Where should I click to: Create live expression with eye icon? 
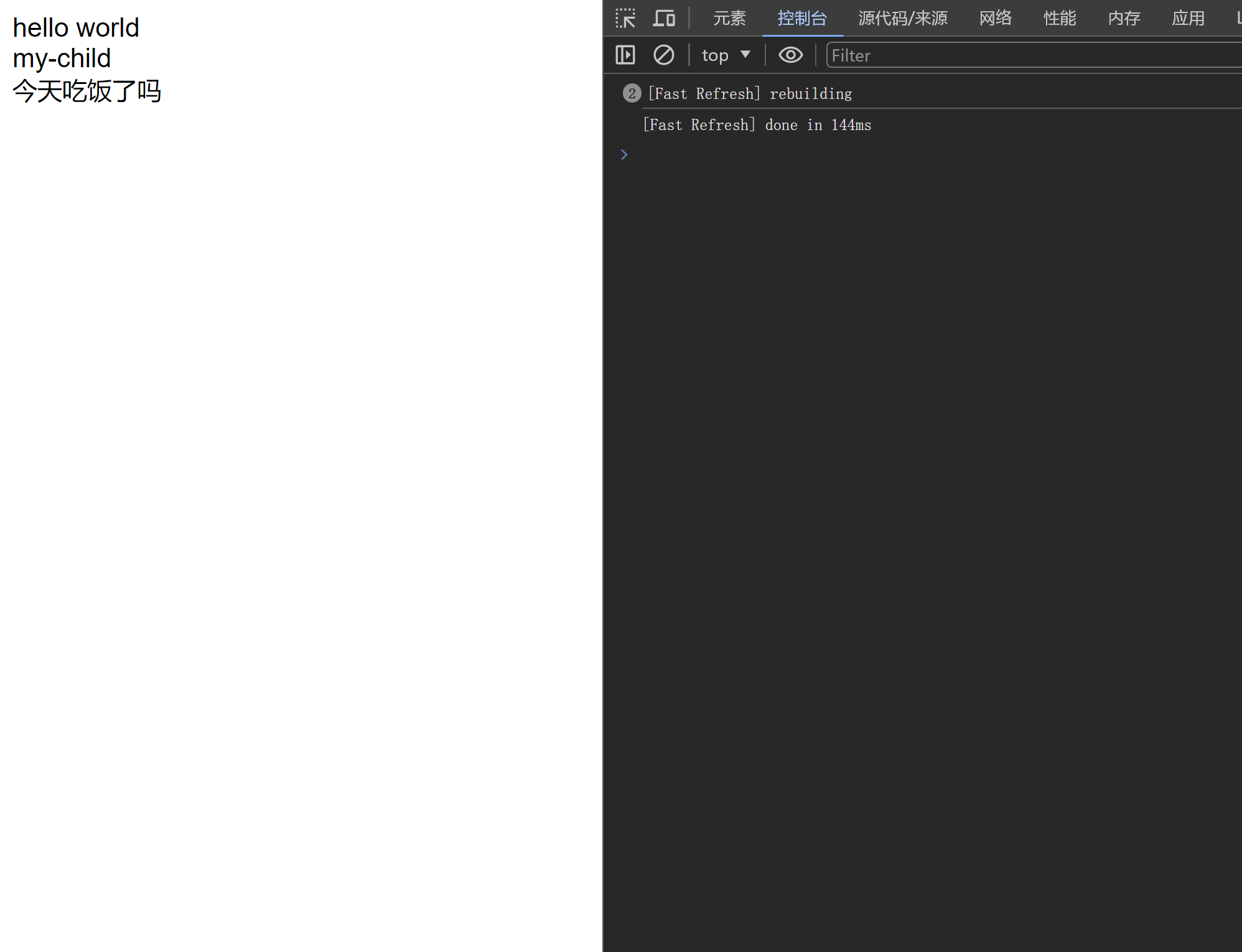pos(790,55)
